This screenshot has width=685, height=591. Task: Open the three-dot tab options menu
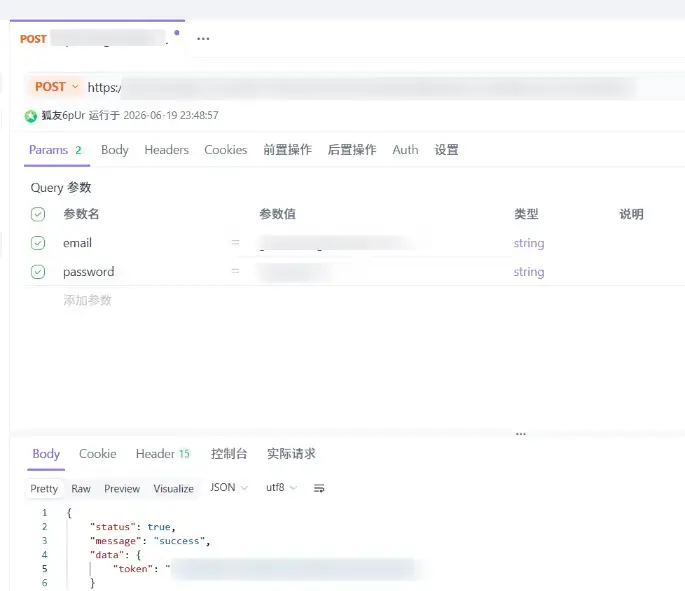pyautogui.click(x=203, y=39)
